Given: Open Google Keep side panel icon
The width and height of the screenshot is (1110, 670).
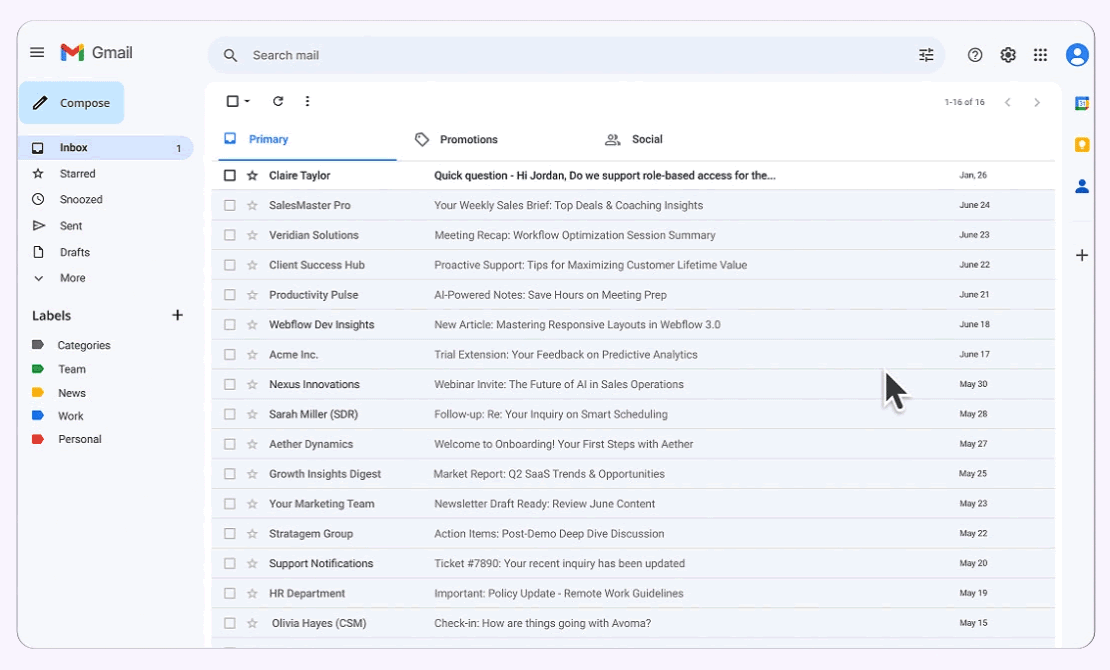Looking at the screenshot, I should pyautogui.click(x=1082, y=144).
